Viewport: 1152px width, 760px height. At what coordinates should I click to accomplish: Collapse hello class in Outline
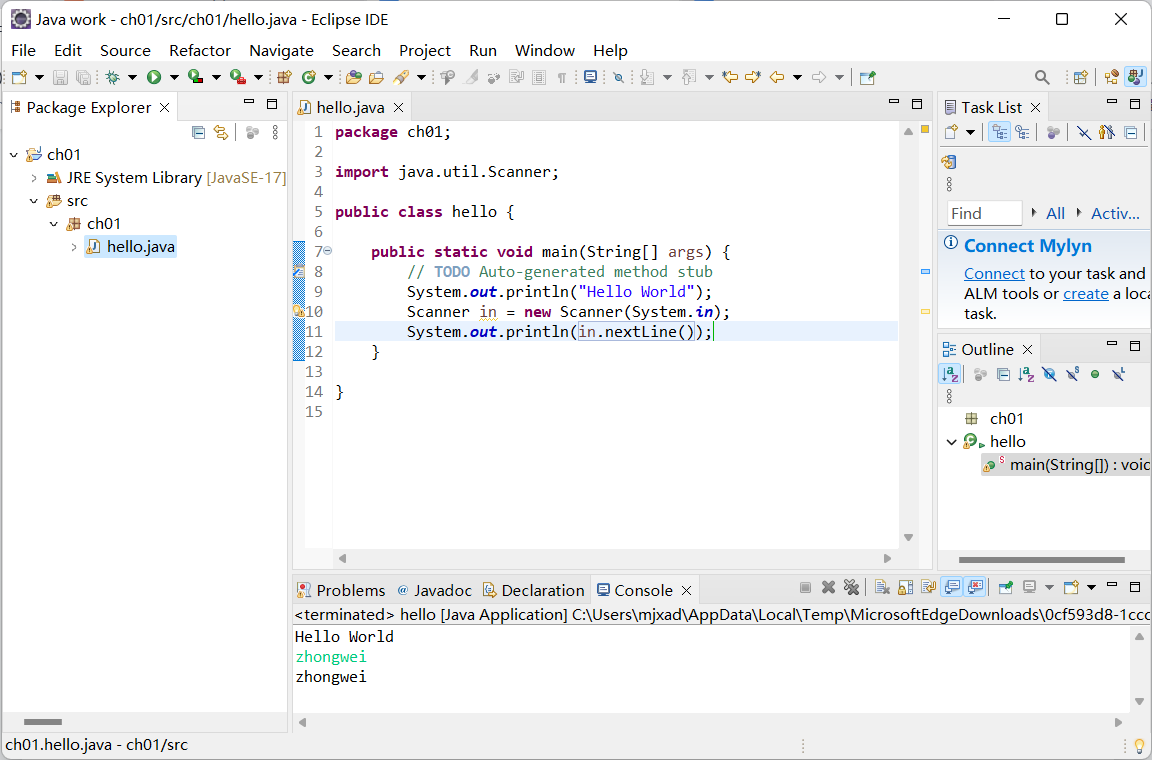coord(951,442)
